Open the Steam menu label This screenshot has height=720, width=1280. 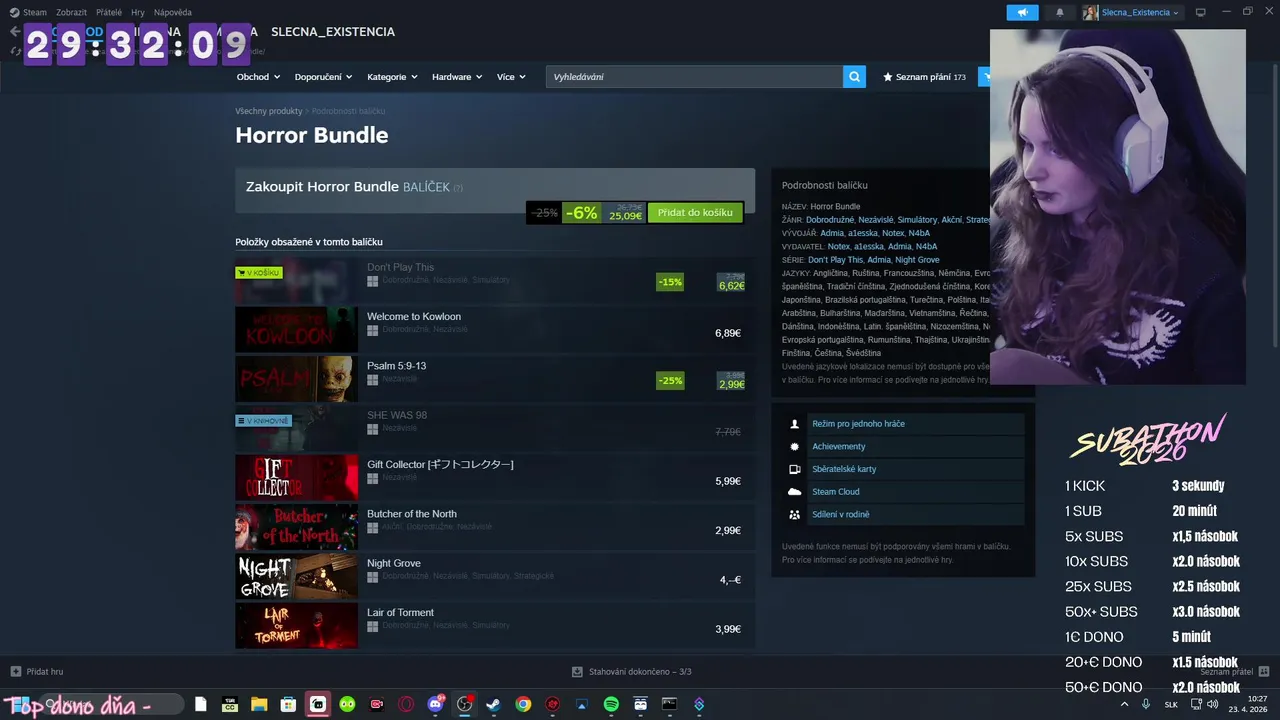[x=35, y=12]
